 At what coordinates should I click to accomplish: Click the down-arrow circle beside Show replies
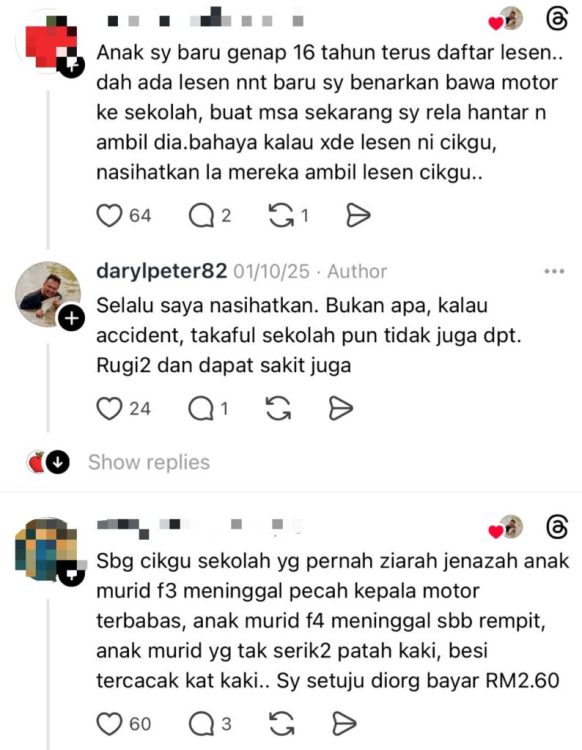(58, 463)
